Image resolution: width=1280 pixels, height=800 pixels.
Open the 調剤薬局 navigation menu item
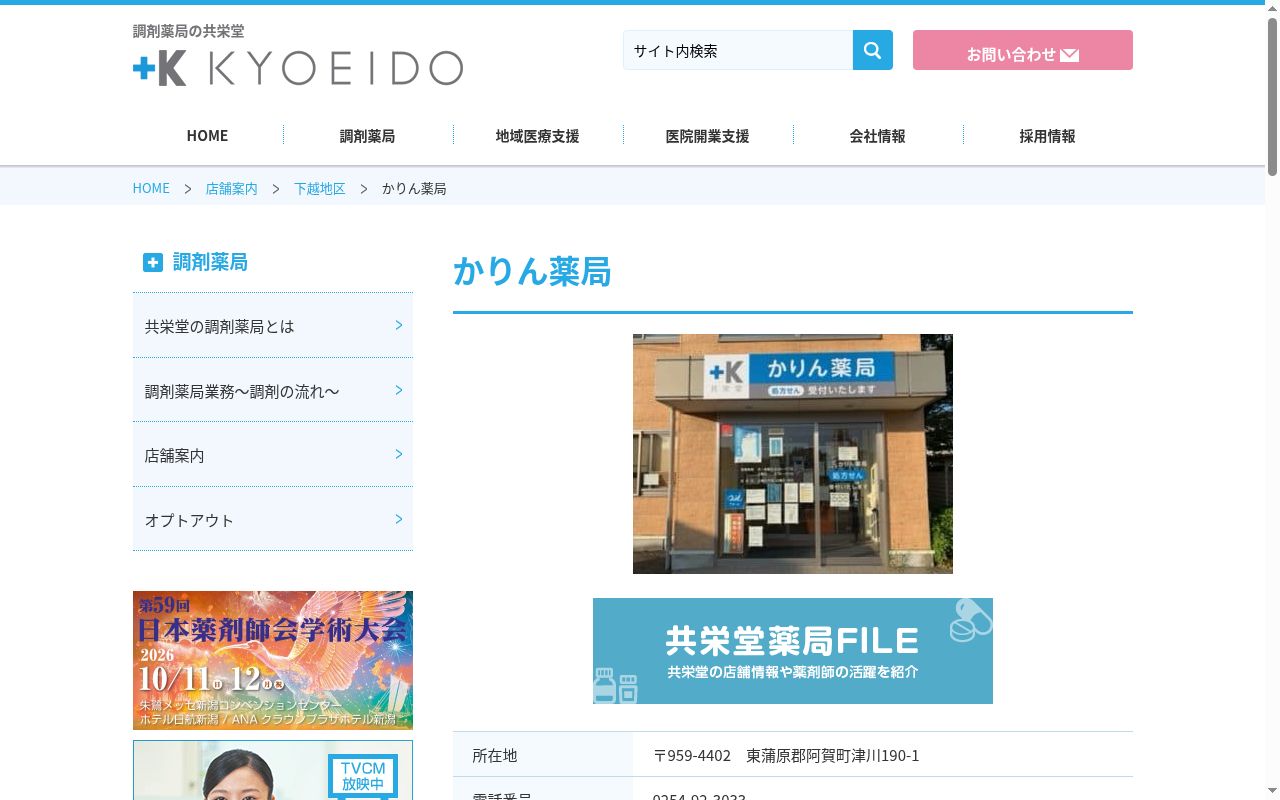pos(367,136)
